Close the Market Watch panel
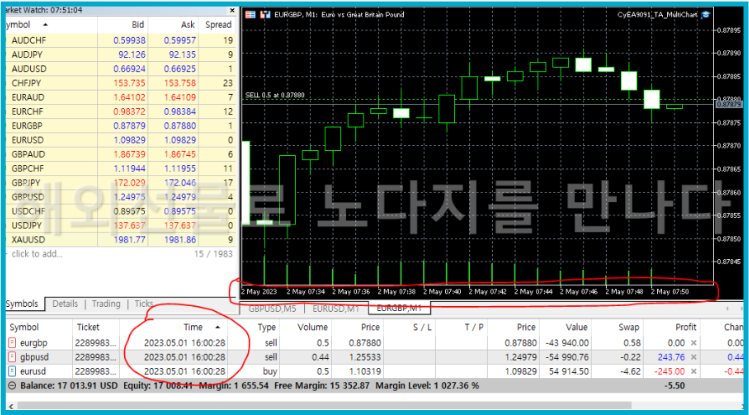 coord(232,10)
